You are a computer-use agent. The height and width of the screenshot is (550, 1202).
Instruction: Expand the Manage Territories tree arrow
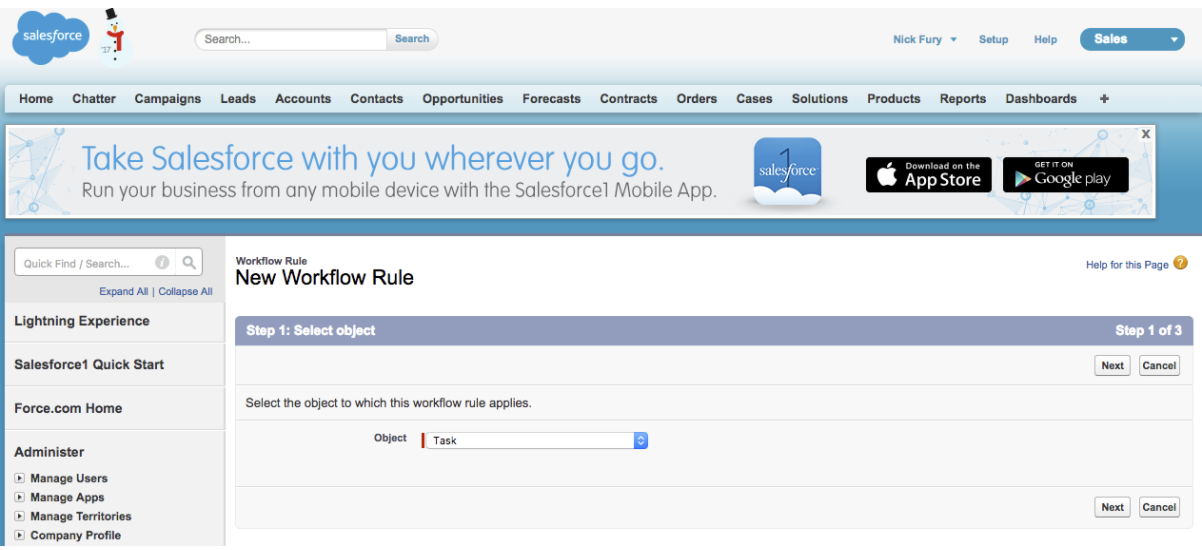(x=19, y=516)
